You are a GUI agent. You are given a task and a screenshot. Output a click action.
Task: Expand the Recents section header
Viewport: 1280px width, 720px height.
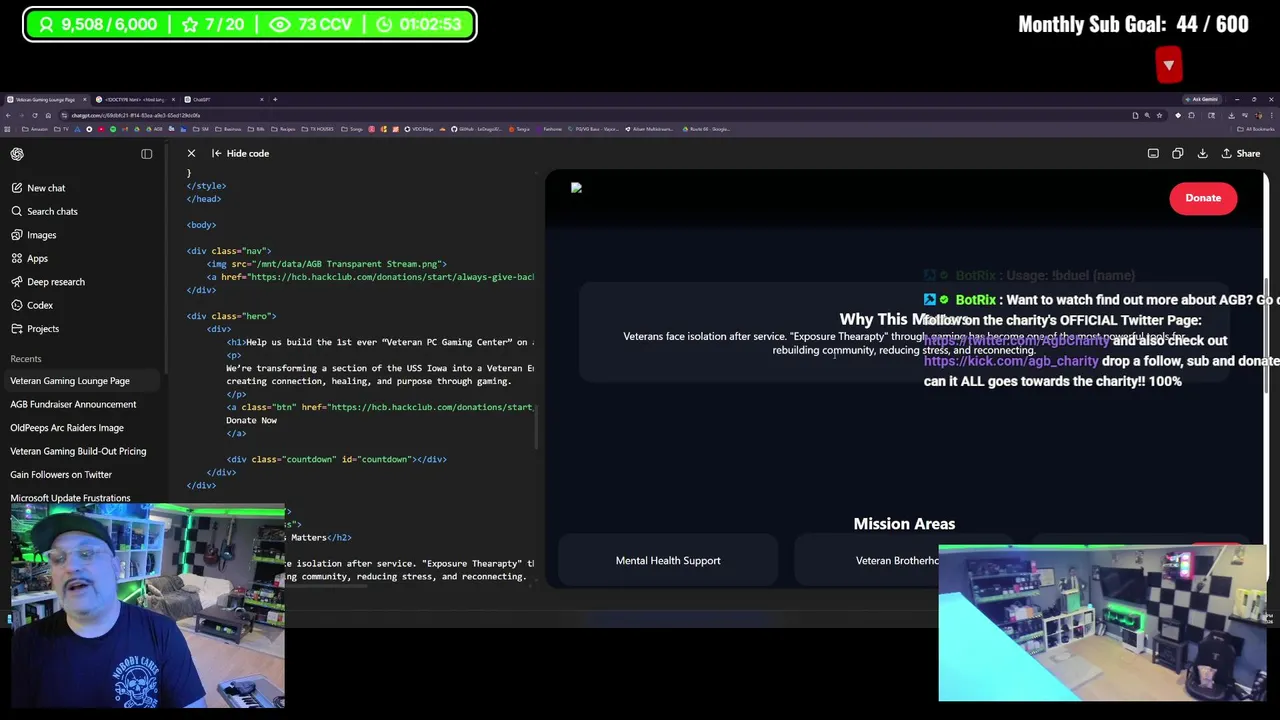pyautogui.click(x=26, y=359)
